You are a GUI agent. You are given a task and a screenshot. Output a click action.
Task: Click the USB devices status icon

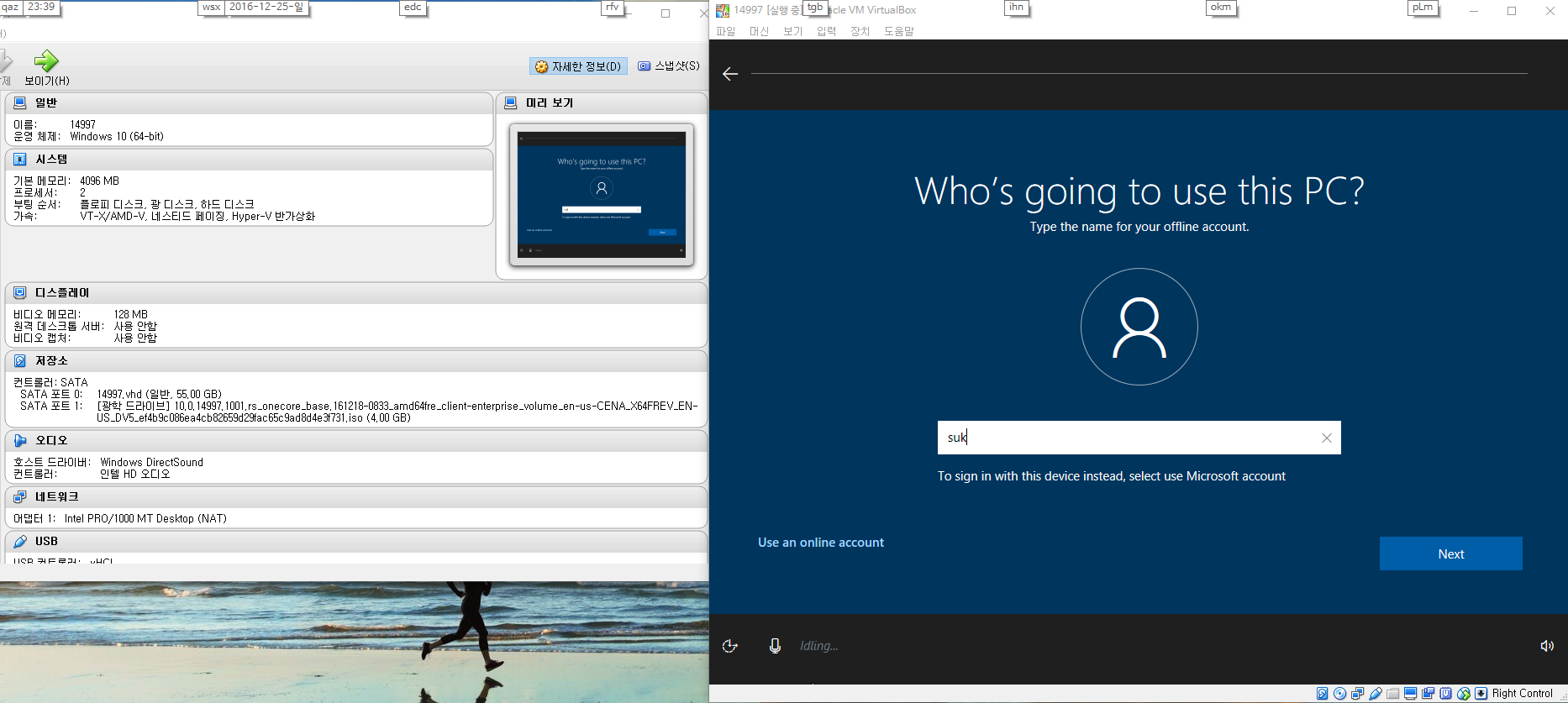pos(1376,693)
